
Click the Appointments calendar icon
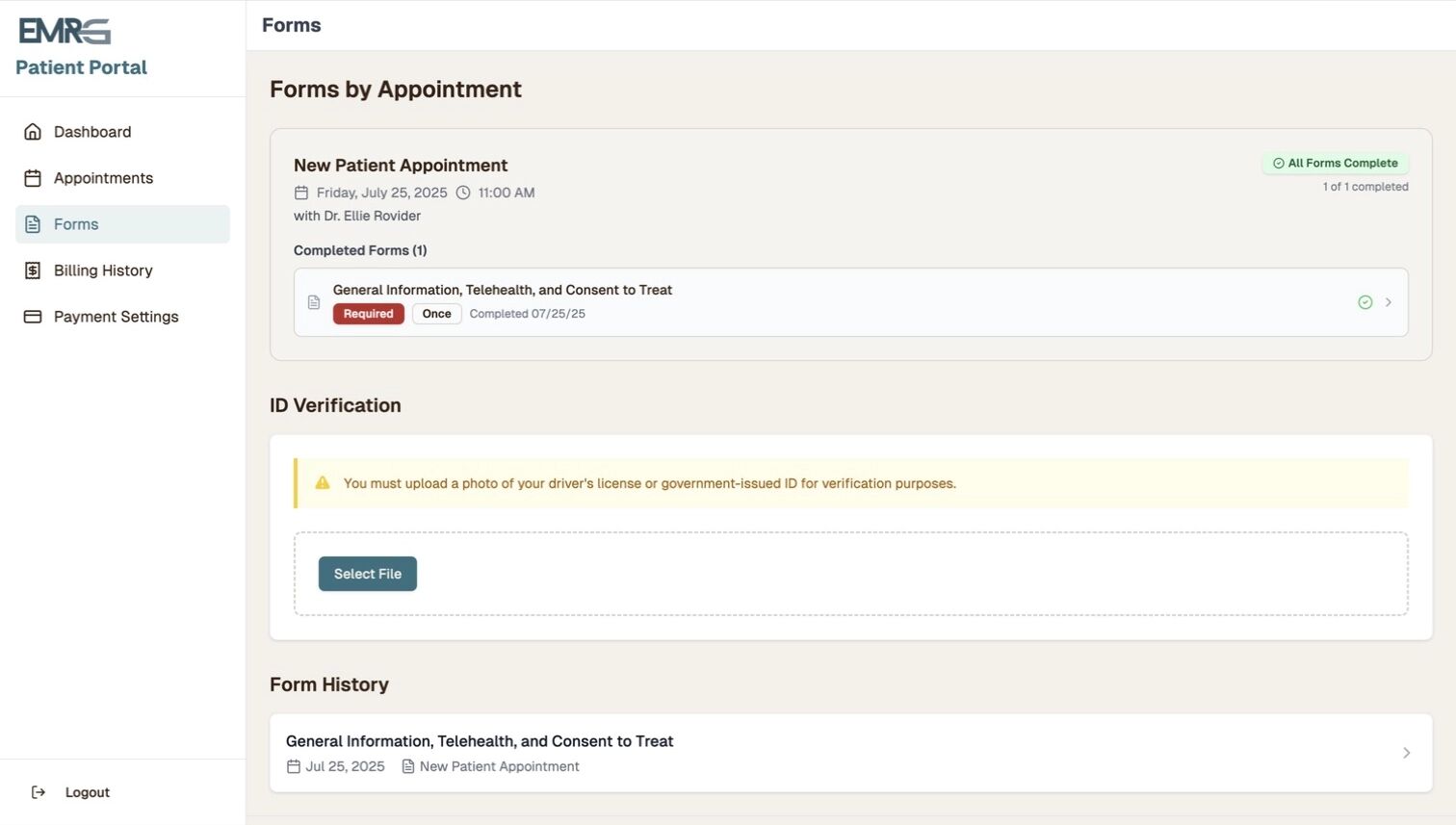click(x=33, y=178)
